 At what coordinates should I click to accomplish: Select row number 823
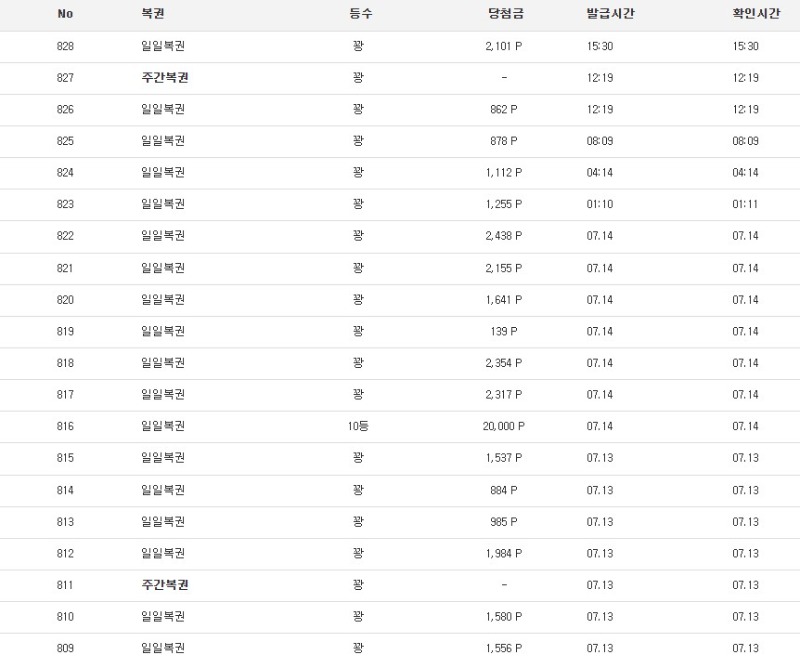pos(66,204)
